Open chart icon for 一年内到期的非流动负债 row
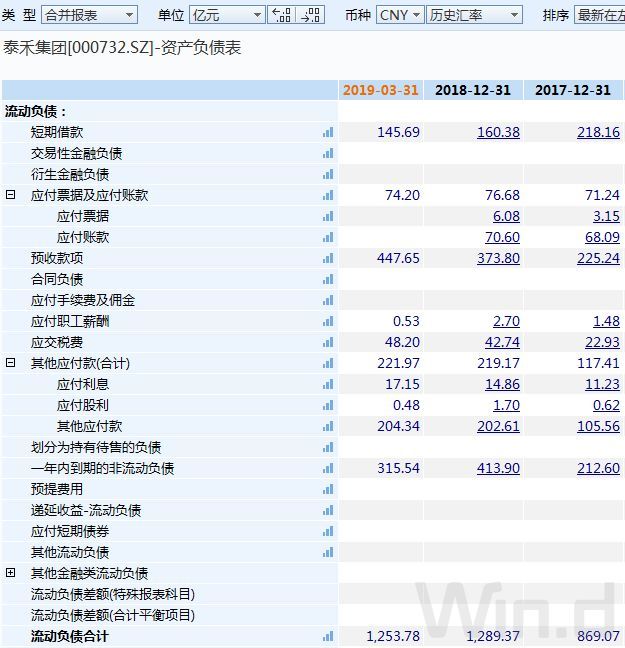This screenshot has width=625, height=648. tap(328, 469)
